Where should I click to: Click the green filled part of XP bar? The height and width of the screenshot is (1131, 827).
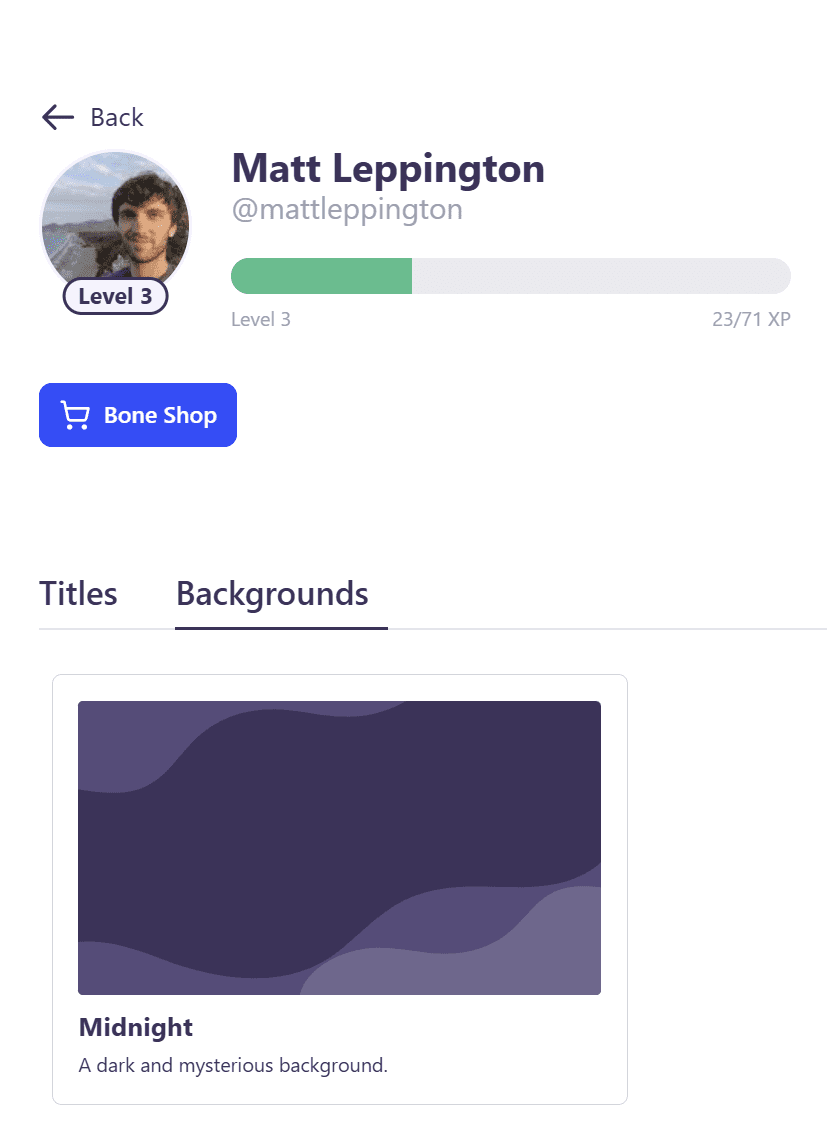(x=321, y=276)
